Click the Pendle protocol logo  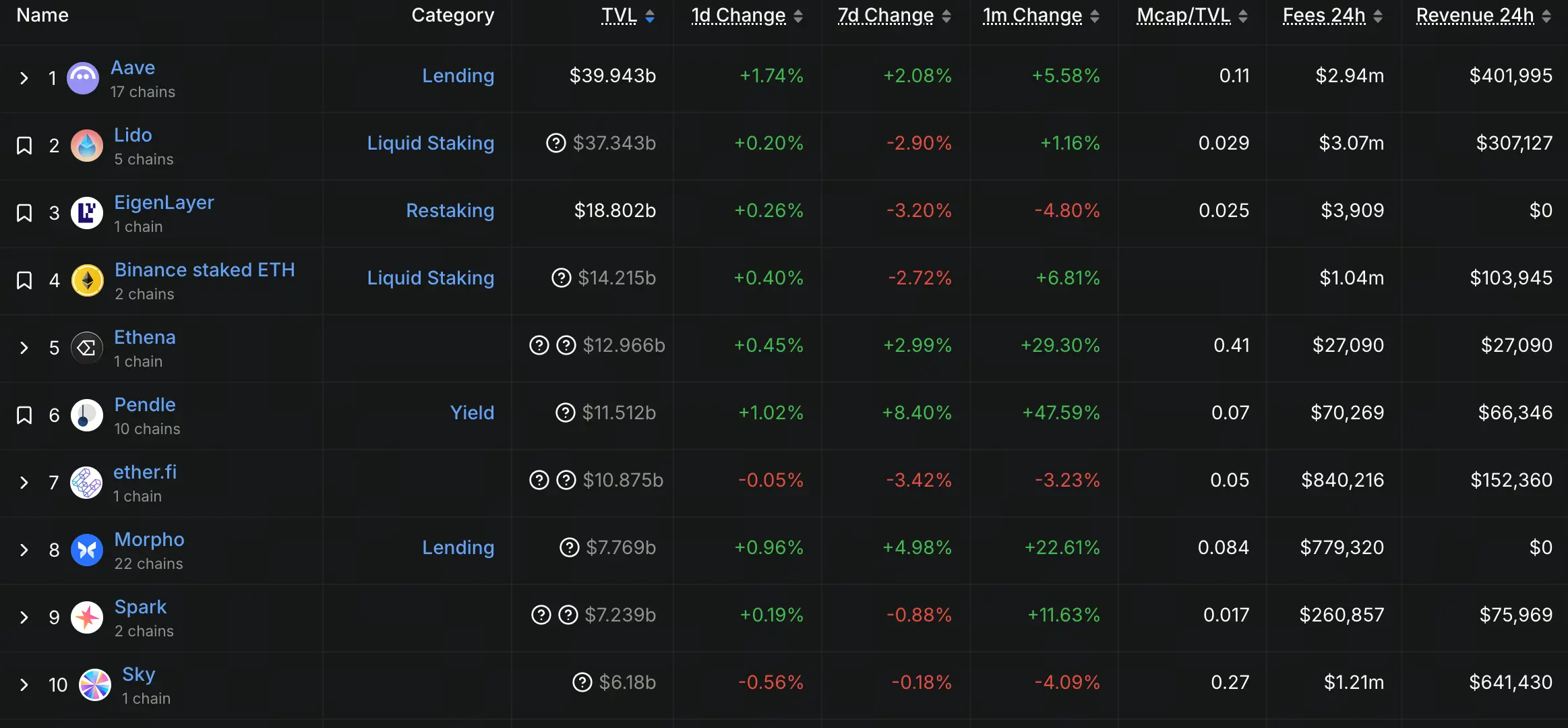[87, 415]
